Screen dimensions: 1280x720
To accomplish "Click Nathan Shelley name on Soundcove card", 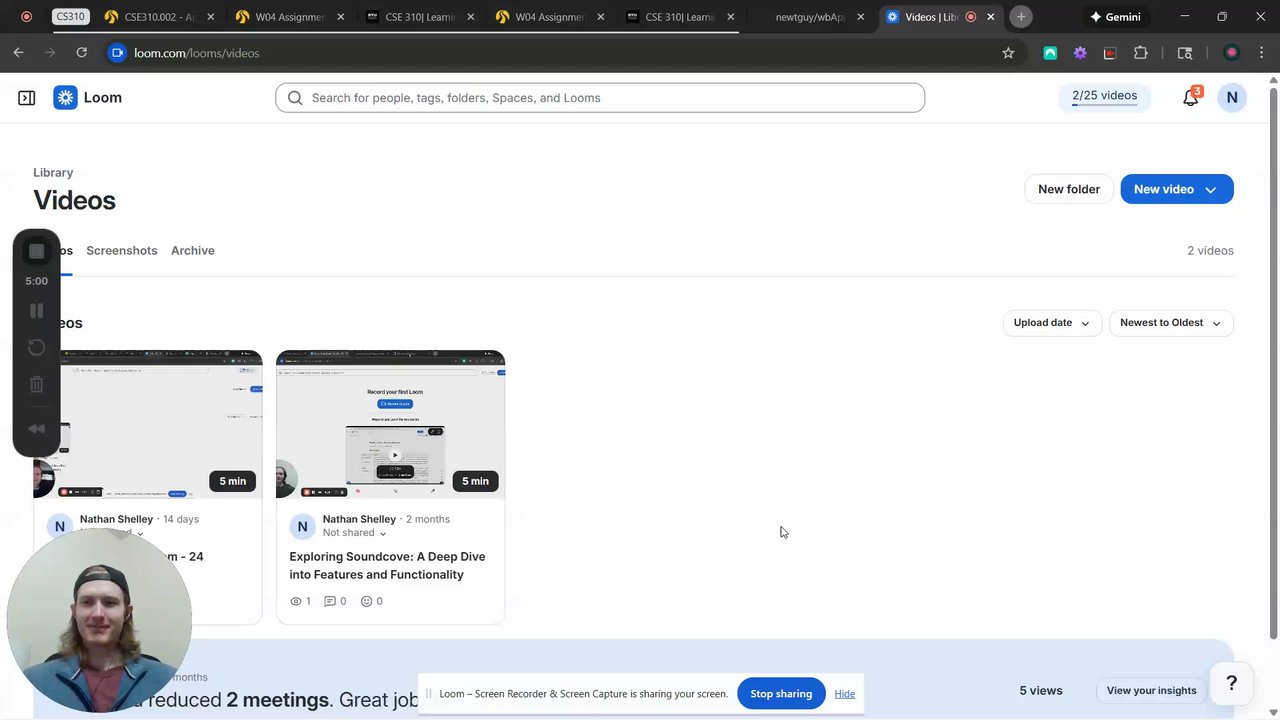I will tap(359, 519).
